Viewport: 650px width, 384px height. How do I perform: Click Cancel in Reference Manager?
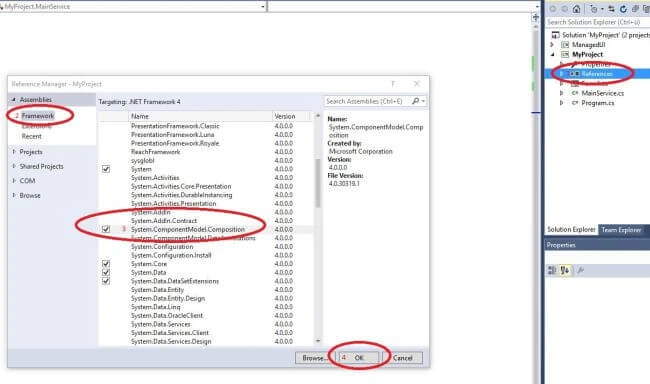pyautogui.click(x=403, y=358)
